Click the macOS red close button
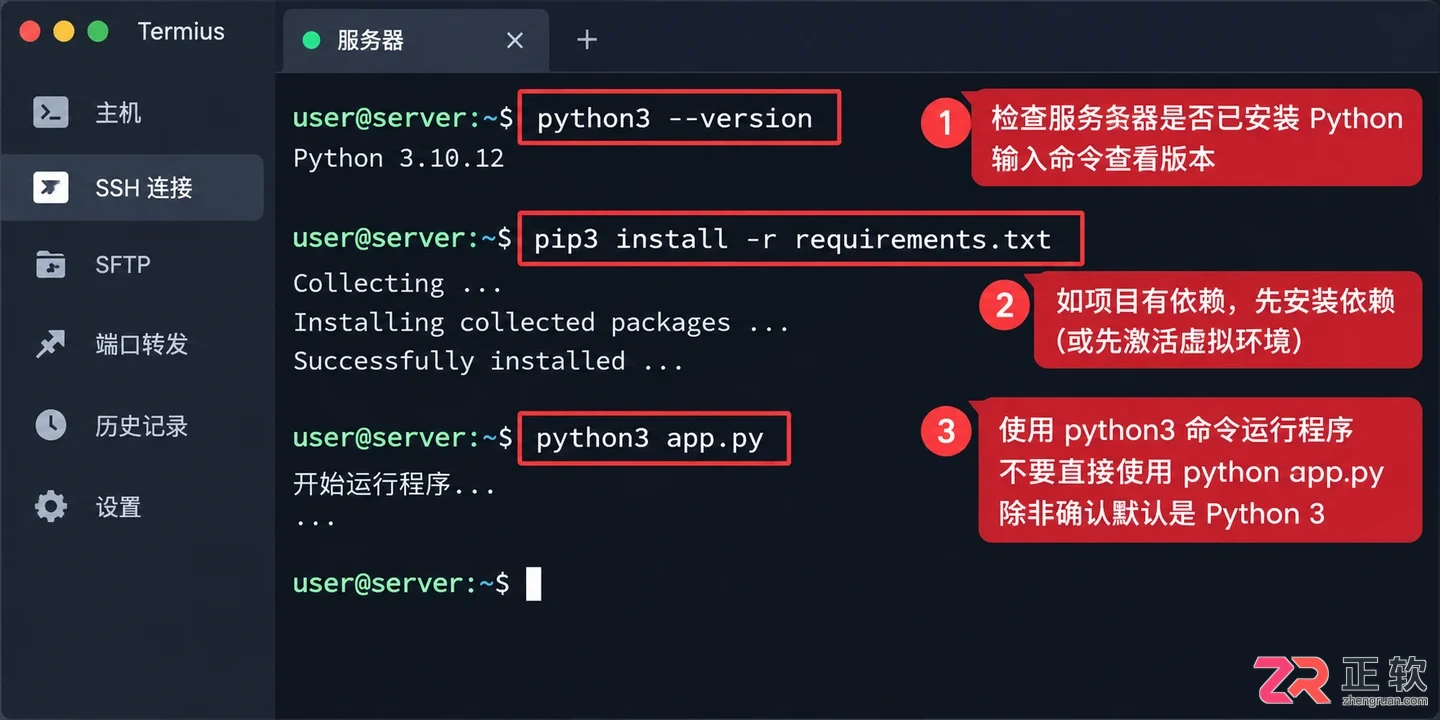 click(x=30, y=31)
